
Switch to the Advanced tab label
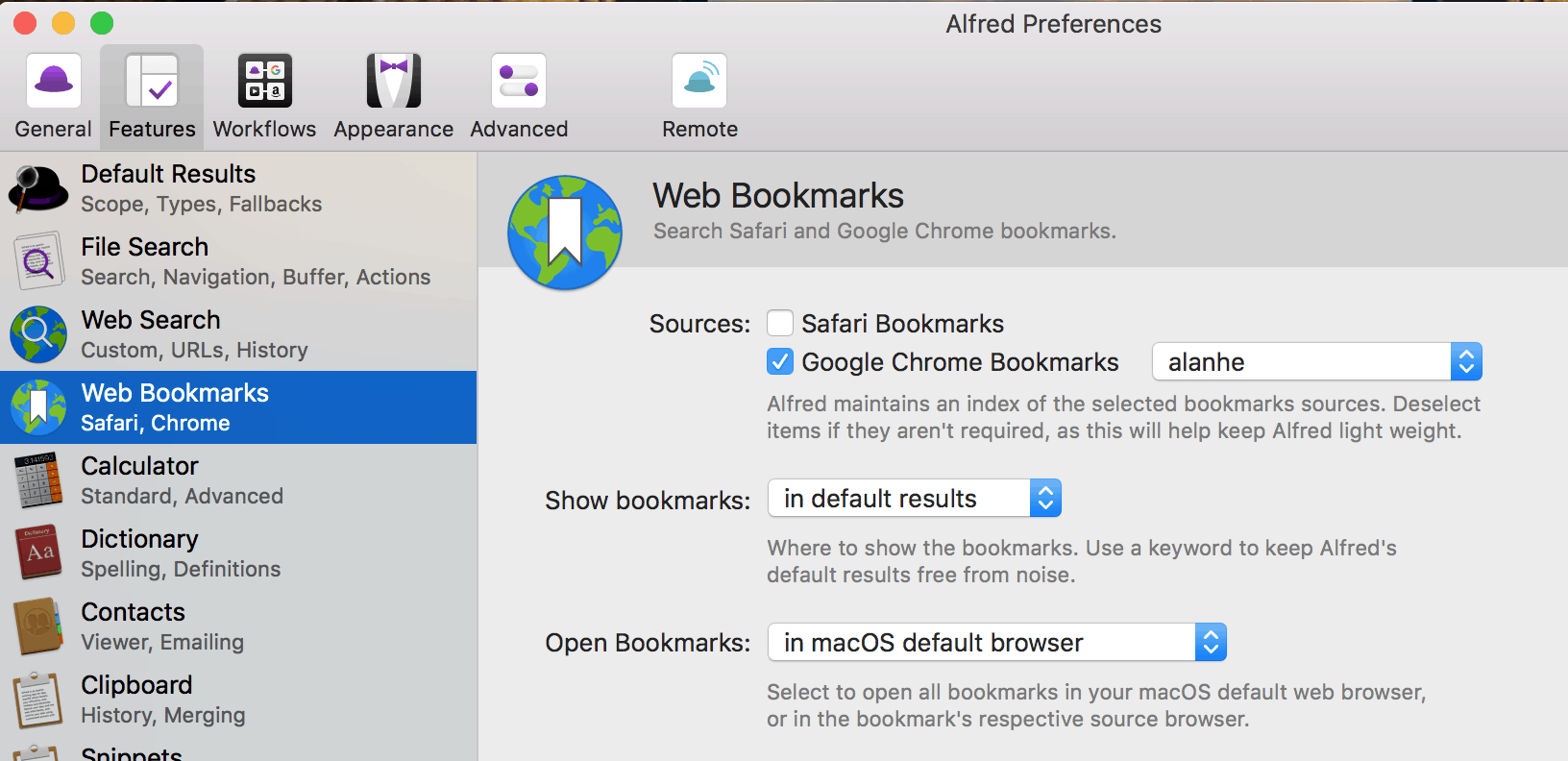click(x=519, y=129)
